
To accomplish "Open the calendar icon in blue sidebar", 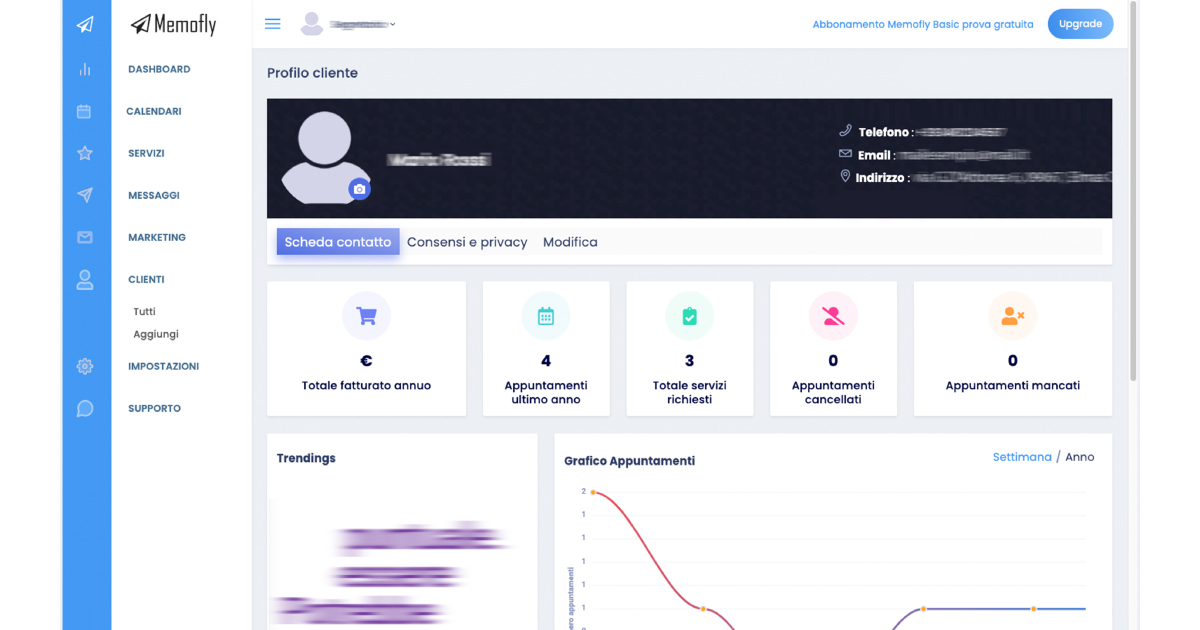I will point(86,111).
